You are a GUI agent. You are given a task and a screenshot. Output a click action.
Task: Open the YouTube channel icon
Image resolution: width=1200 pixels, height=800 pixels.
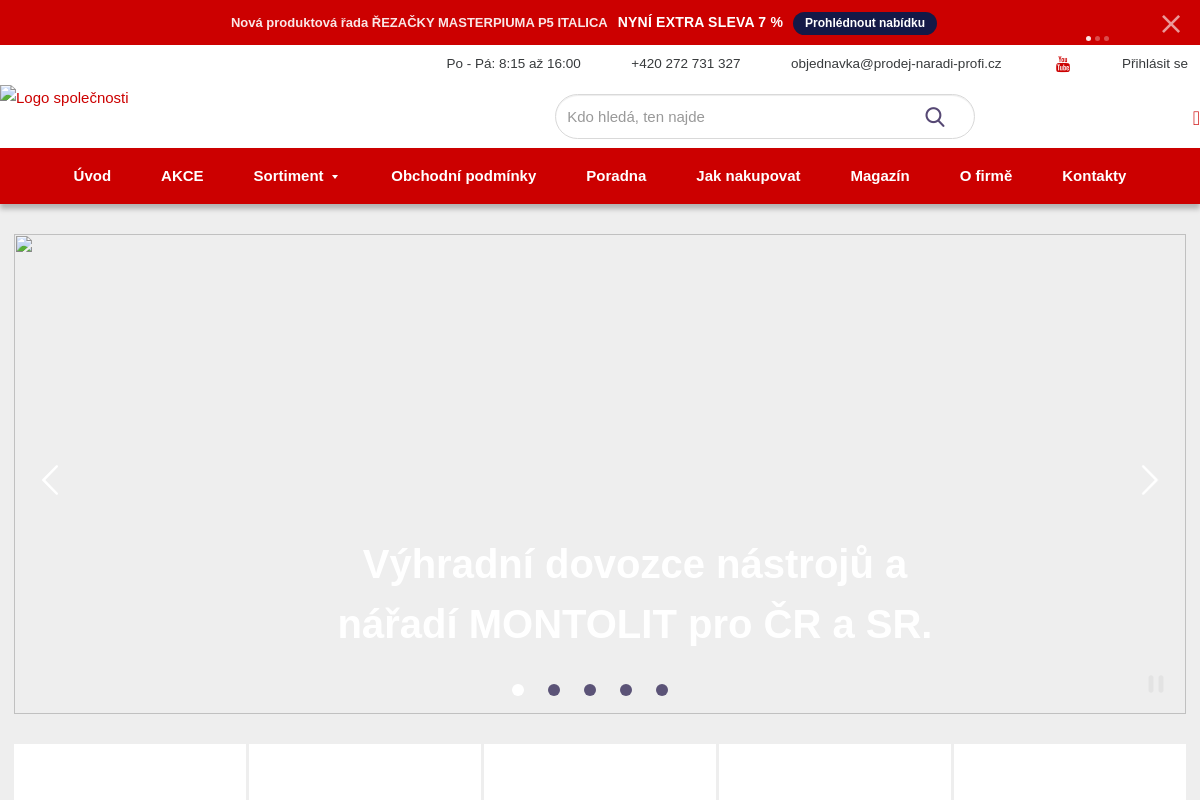tap(1063, 64)
